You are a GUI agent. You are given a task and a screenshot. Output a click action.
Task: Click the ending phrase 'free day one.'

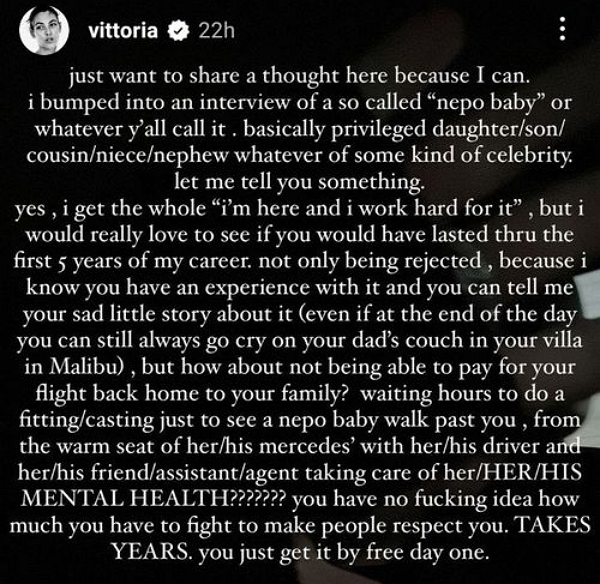[x=427, y=551]
